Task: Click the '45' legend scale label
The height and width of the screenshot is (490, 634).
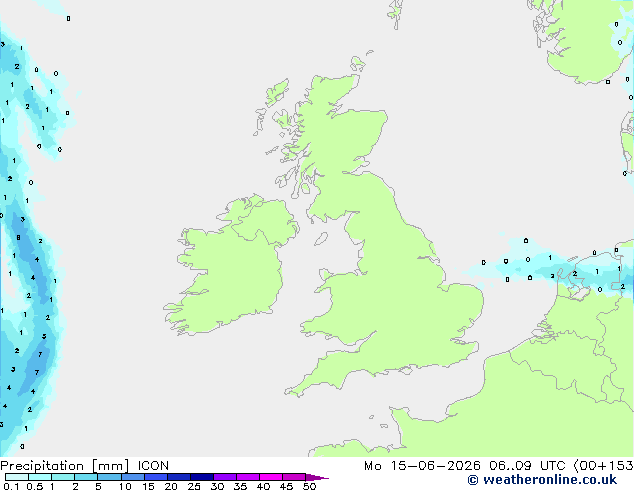Action: point(286,486)
